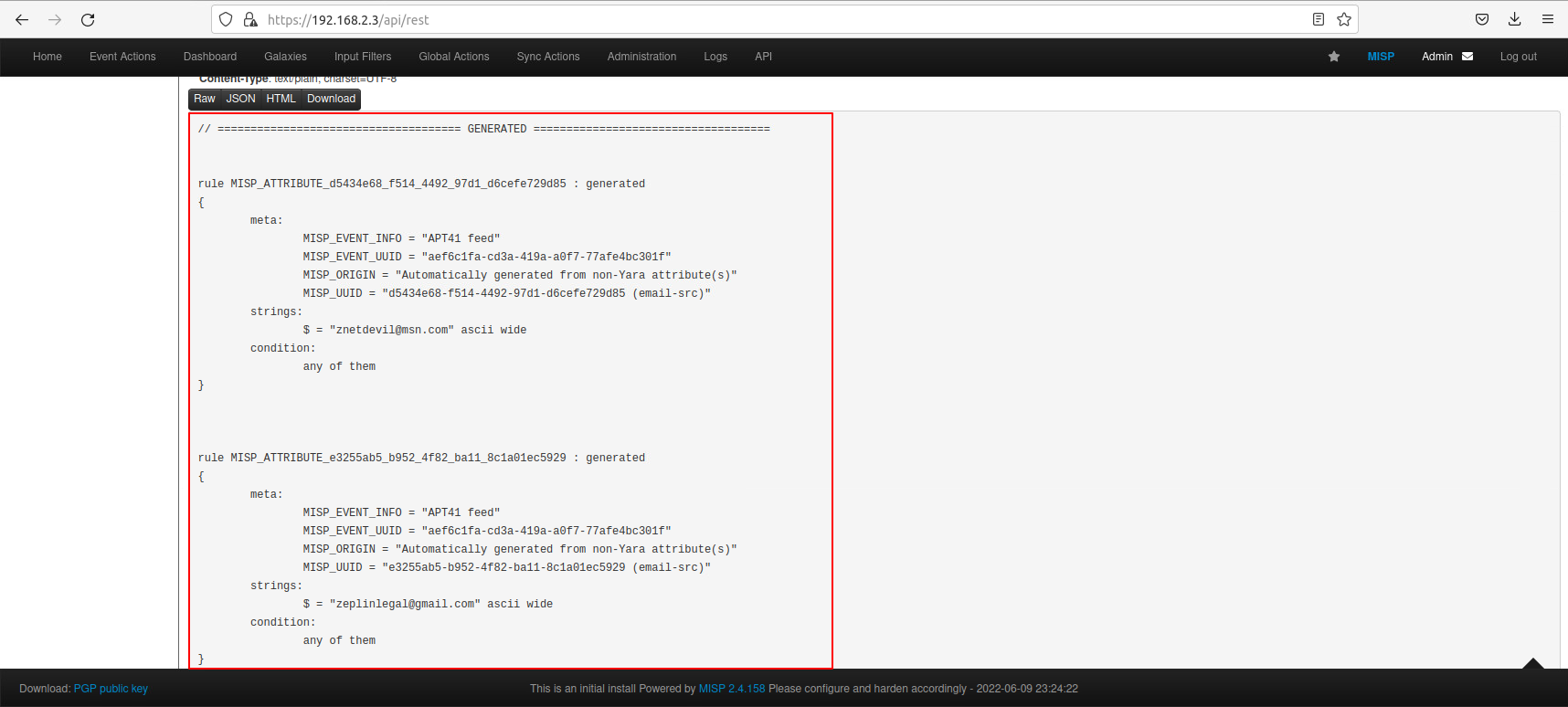Open the Administration dropdown menu
Image resolution: width=1568 pixels, height=707 pixels.
(641, 57)
